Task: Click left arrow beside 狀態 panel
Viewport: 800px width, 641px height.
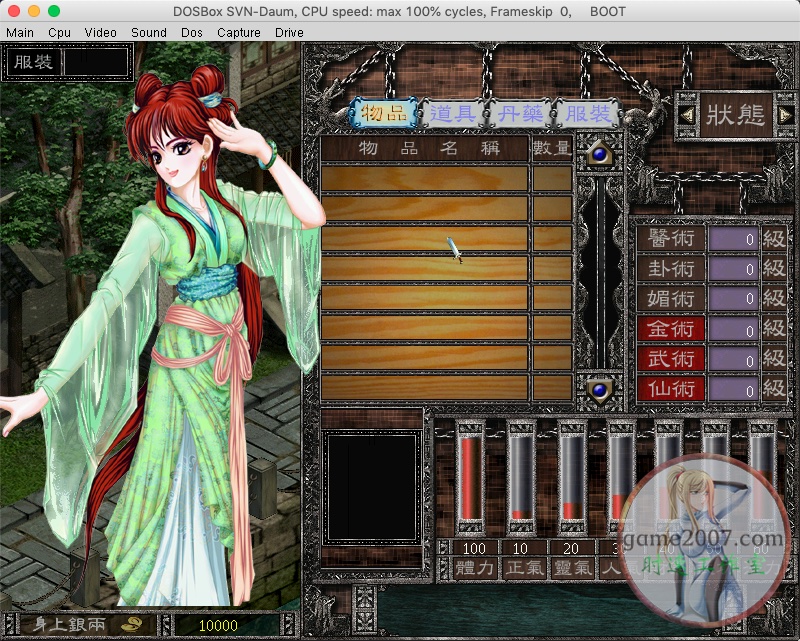Action: (687, 115)
